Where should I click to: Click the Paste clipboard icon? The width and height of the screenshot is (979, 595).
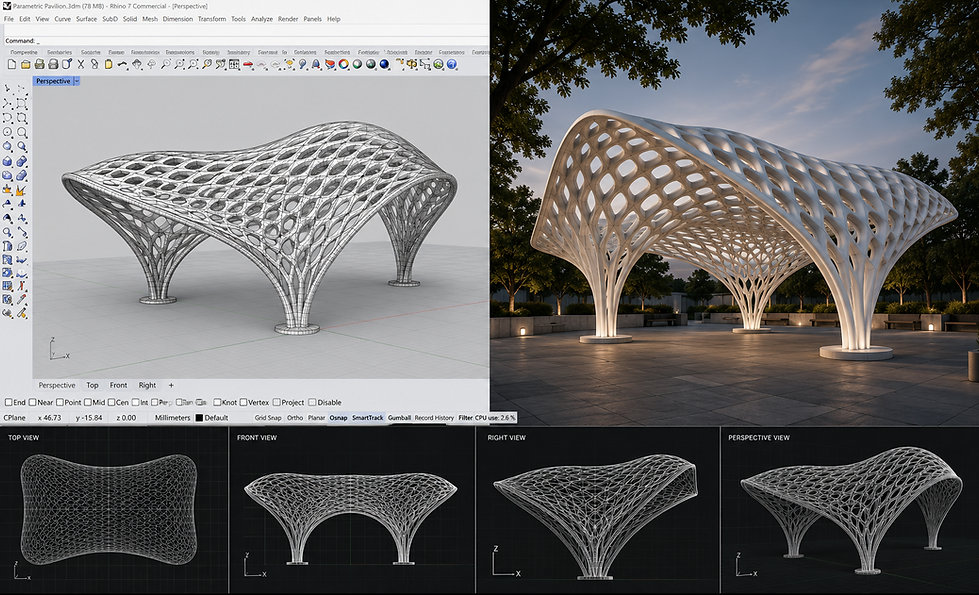pyautogui.click(x=108, y=64)
